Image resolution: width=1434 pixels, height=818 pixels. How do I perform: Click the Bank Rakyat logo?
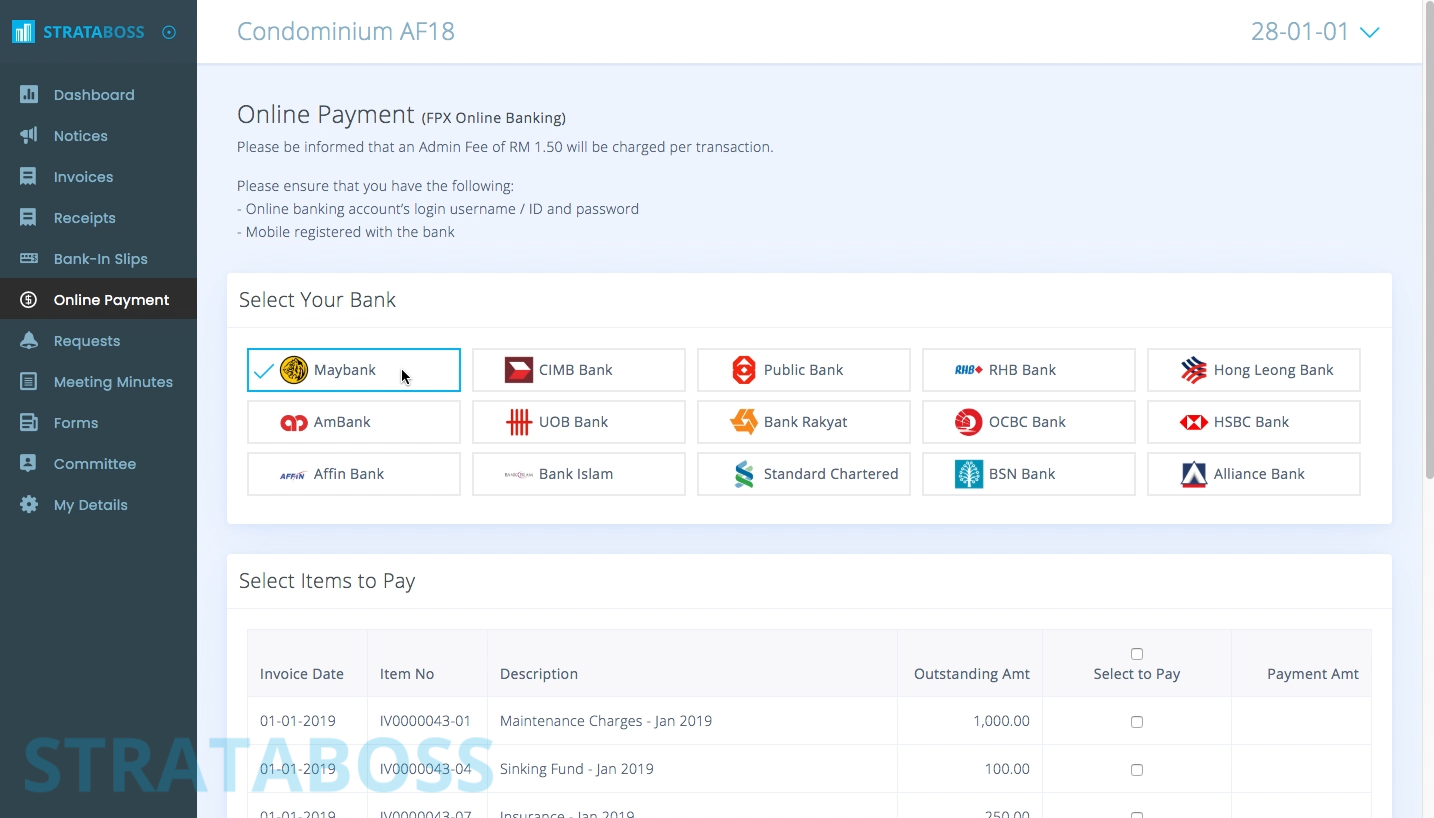click(x=744, y=422)
